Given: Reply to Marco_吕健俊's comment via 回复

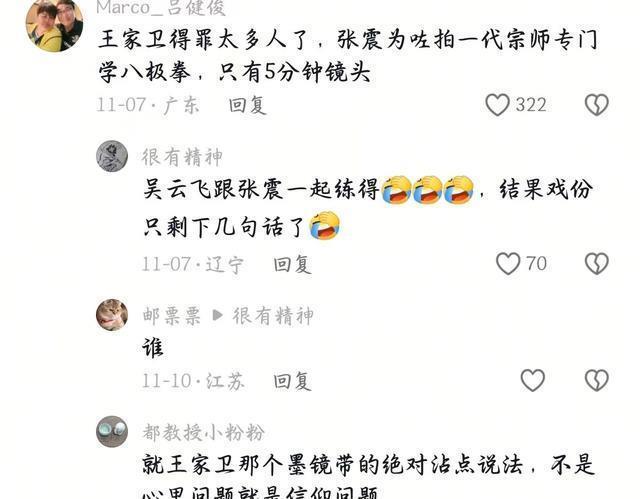Looking at the screenshot, I should pyautogui.click(x=247, y=105).
